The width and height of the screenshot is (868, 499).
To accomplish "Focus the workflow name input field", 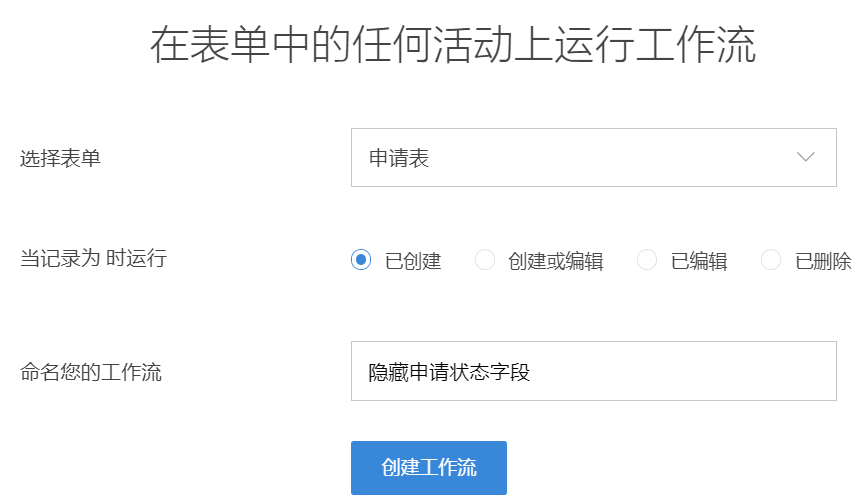I will 593,372.
